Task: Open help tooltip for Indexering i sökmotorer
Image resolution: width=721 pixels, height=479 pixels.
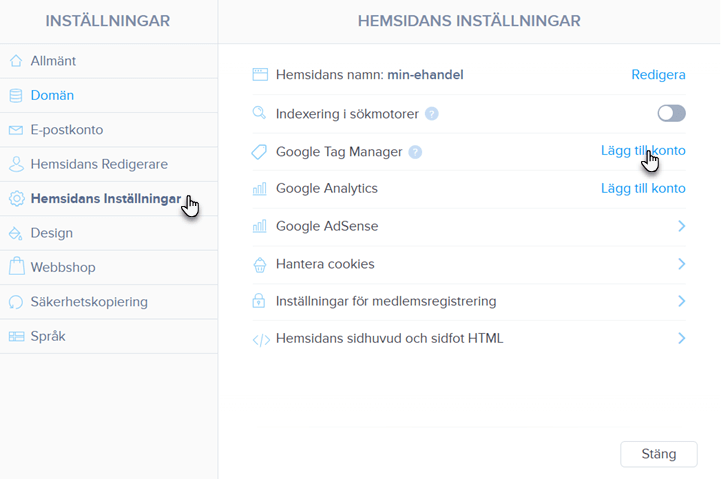Action: coord(431,114)
